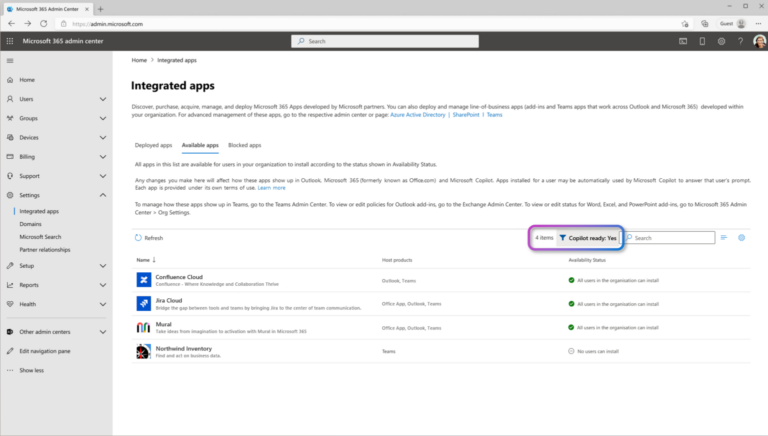This screenshot has width=768, height=436.
Task: Expand the Other admin centers chevron
Action: click(103, 332)
